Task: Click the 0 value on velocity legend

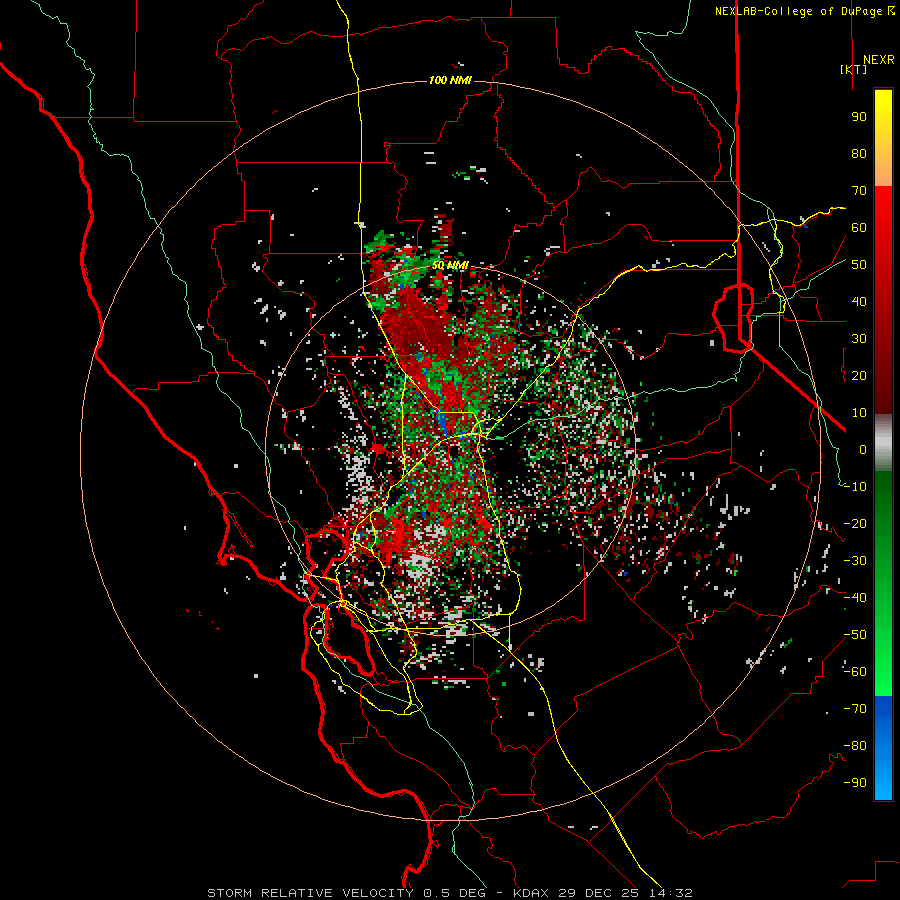Action: [x=863, y=449]
